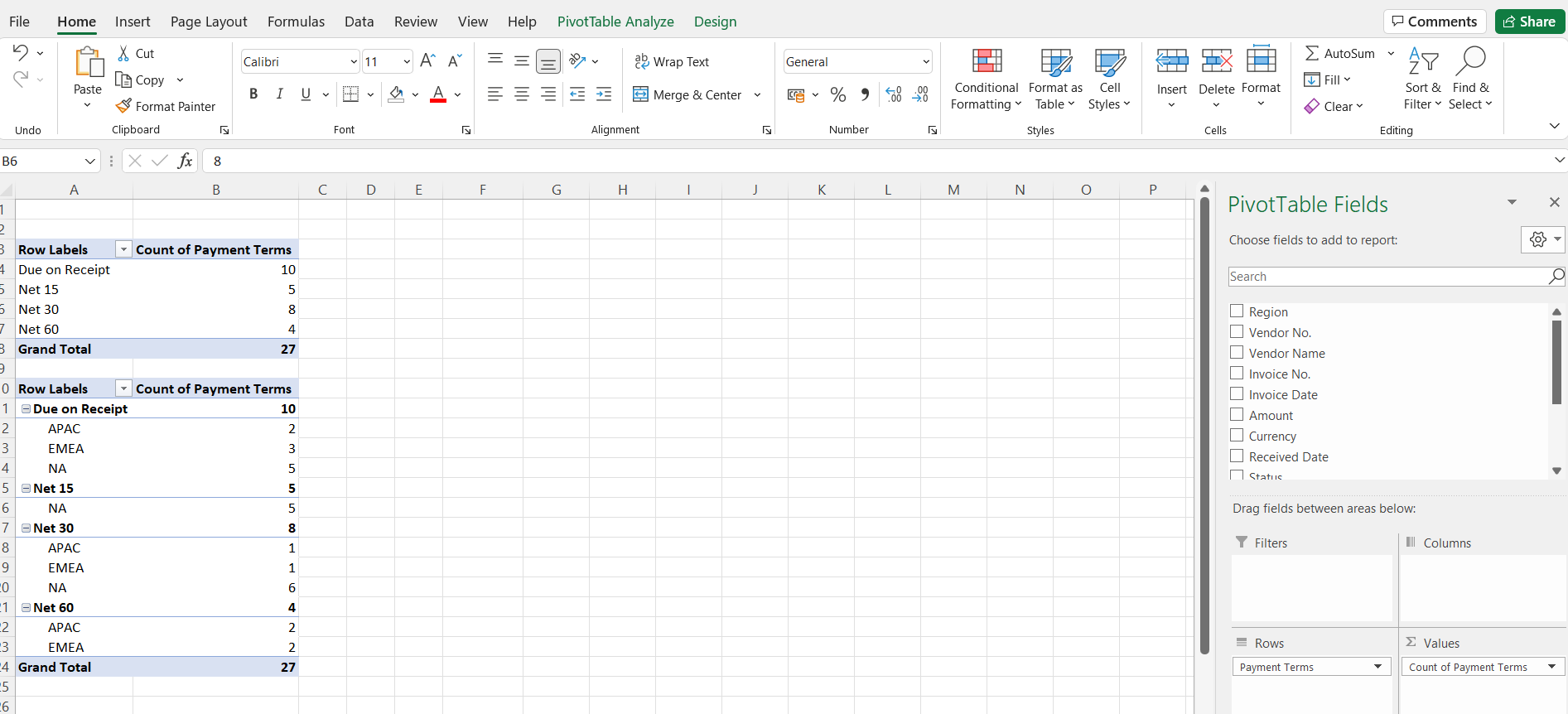
Task: Click the Delete cells icon
Action: (x=1216, y=61)
